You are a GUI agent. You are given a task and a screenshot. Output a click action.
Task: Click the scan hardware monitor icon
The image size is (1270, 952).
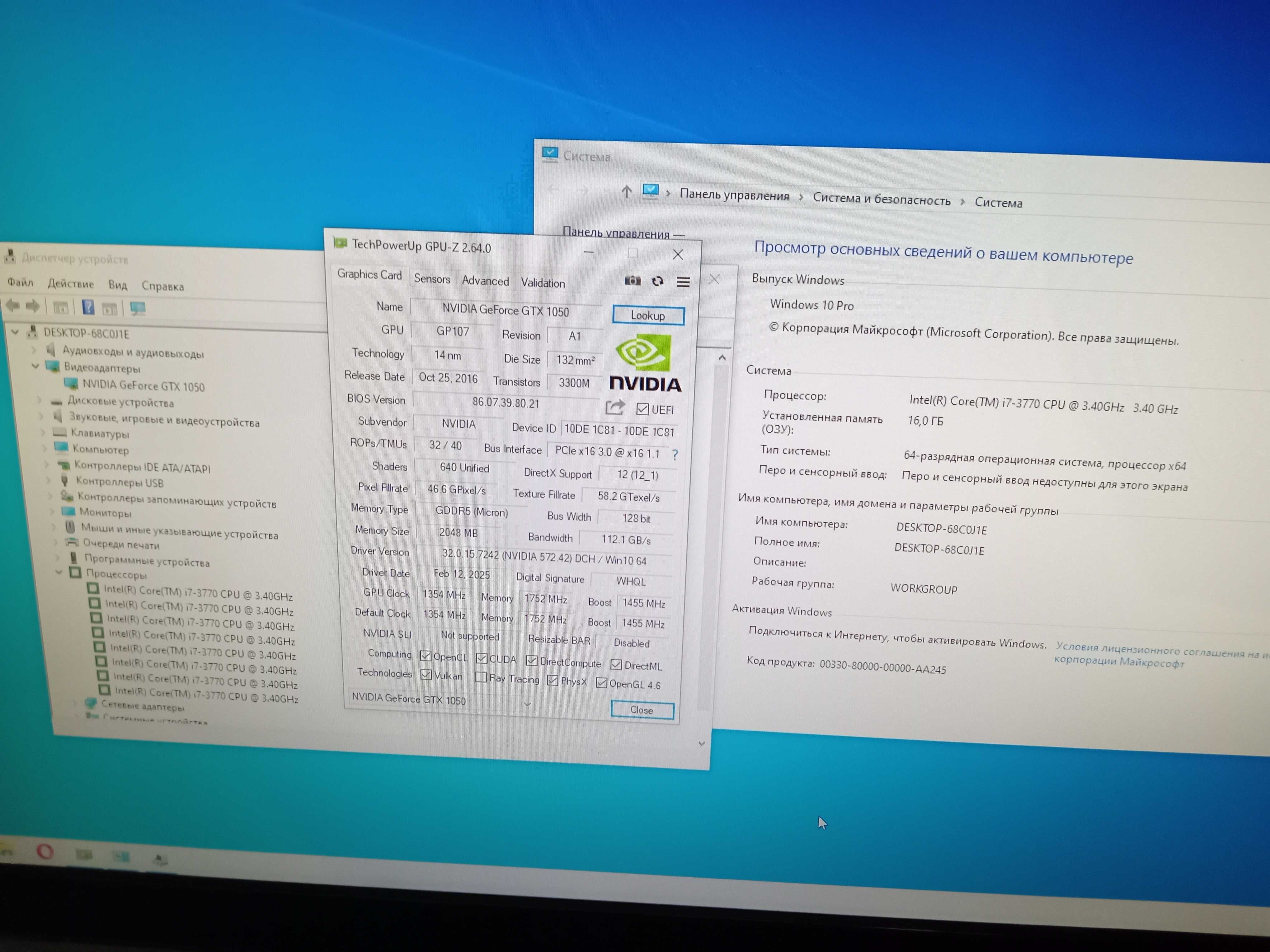click(137, 309)
